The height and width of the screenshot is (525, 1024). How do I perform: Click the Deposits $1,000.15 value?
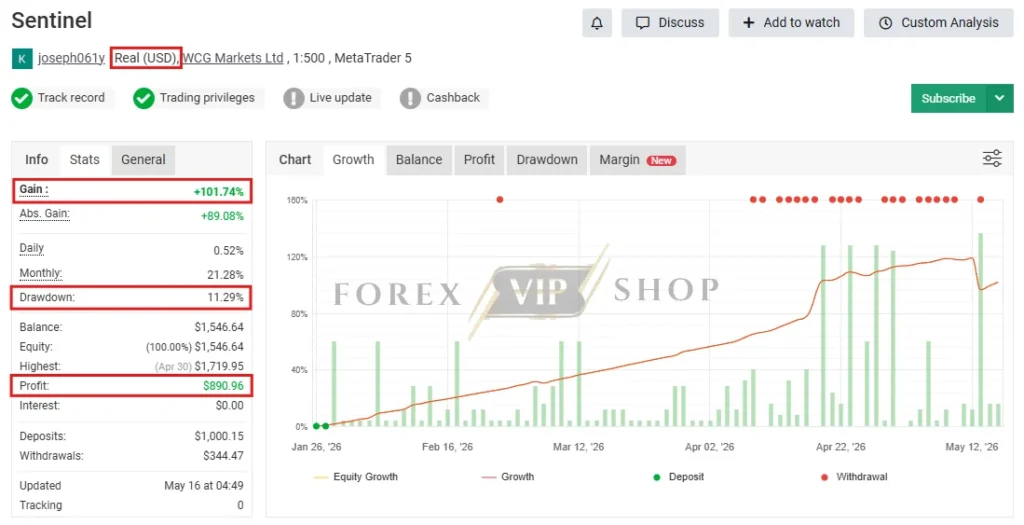click(219, 436)
